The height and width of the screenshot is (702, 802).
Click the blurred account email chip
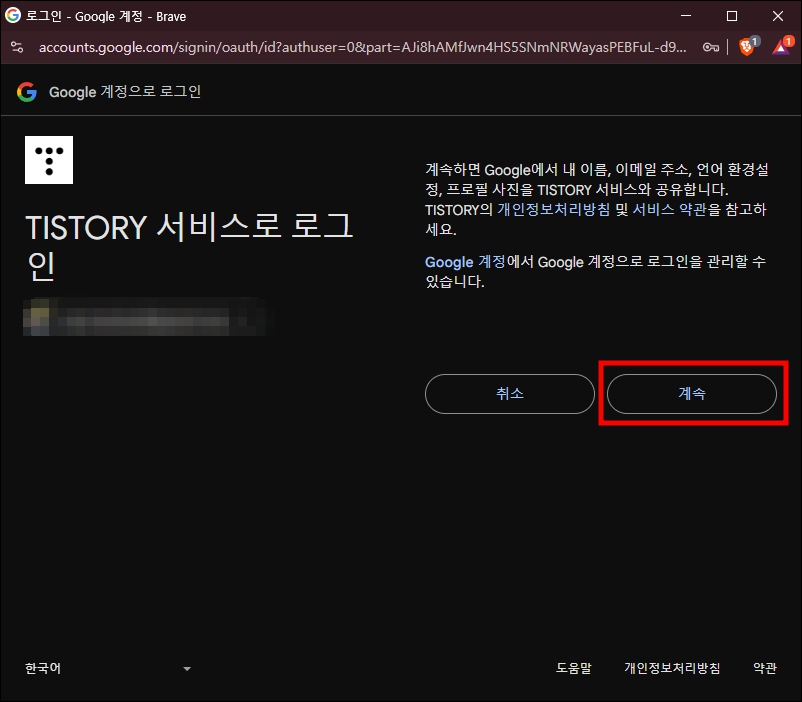tap(145, 317)
